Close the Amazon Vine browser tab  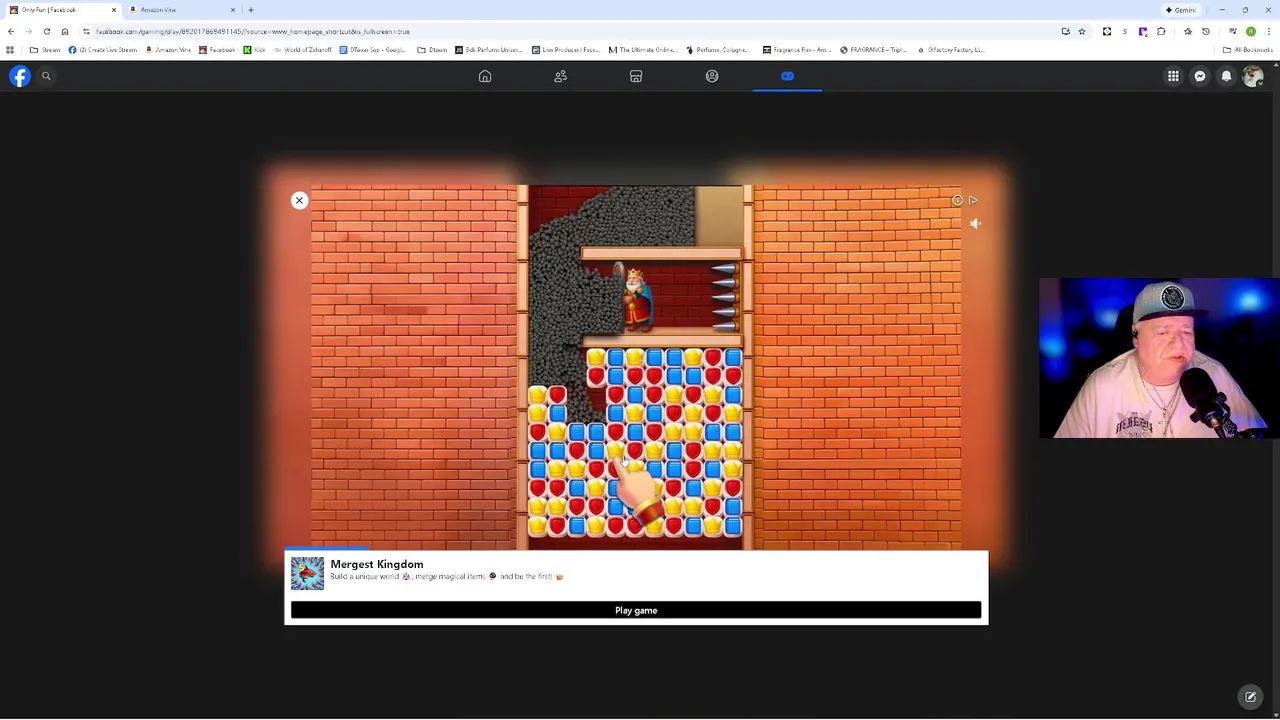(233, 10)
